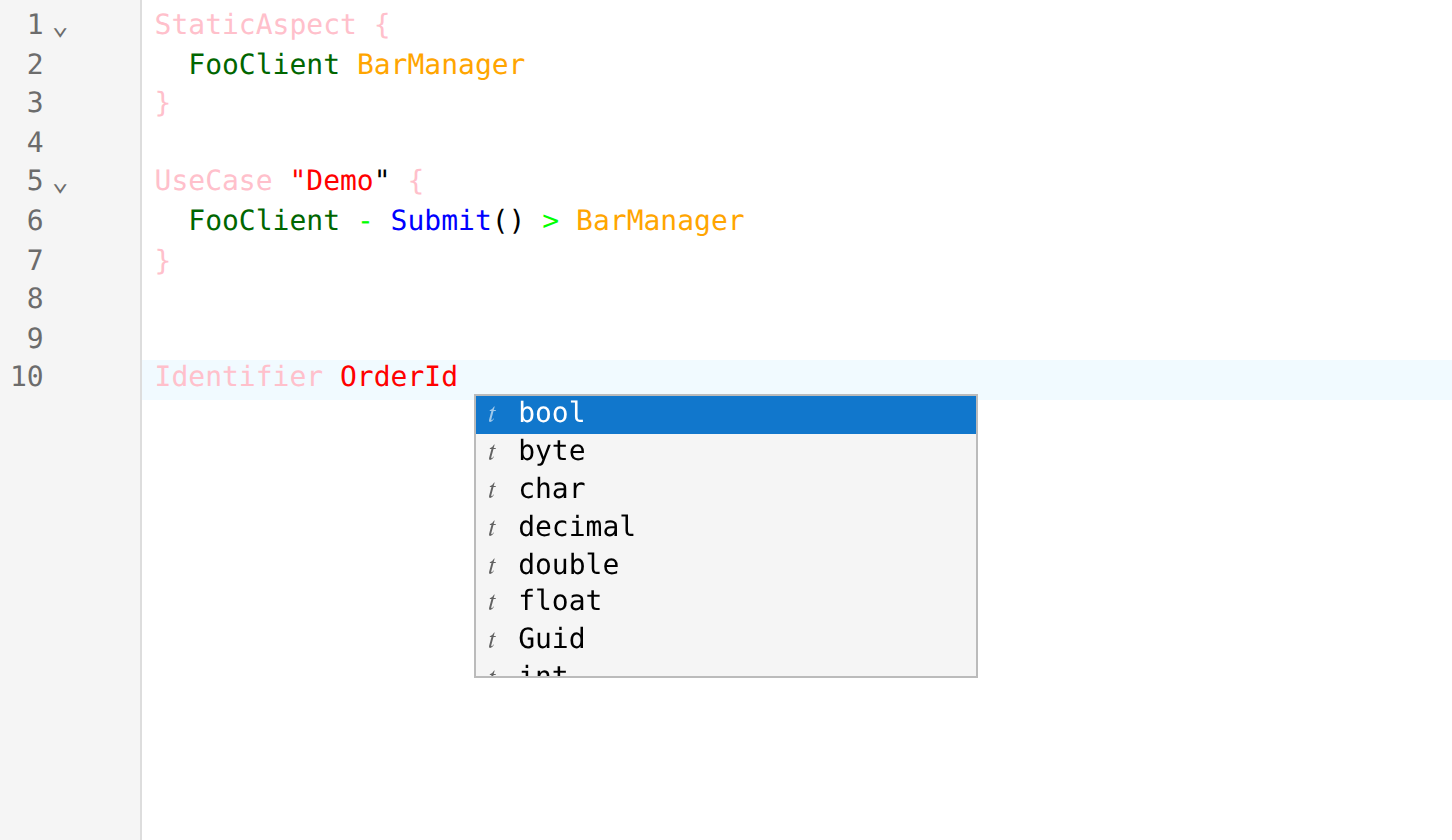Select bool from autocomplete list
This screenshot has height=840, width=1452.
[x=726, y=414]
